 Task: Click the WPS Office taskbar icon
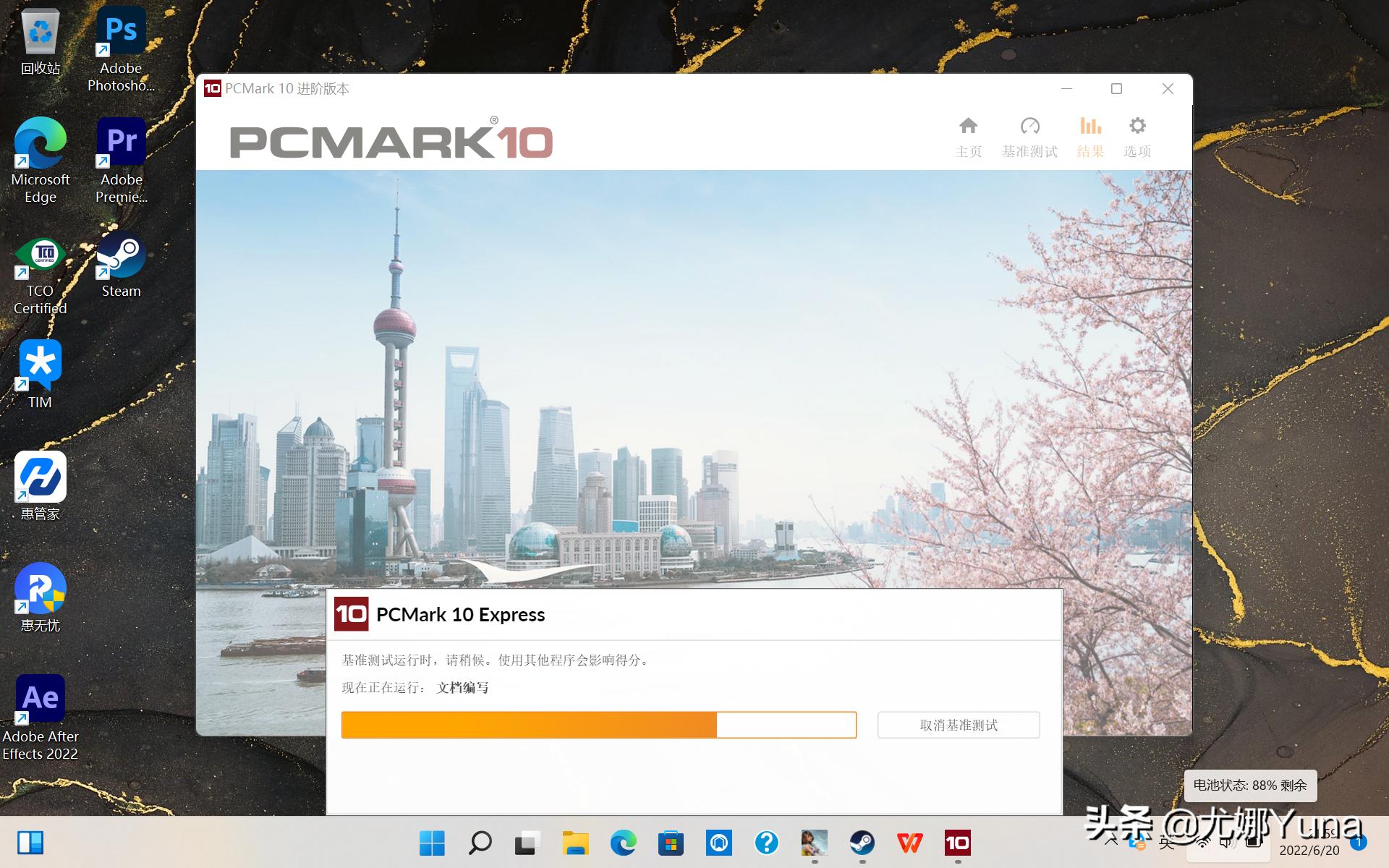[x=909, y=843]
